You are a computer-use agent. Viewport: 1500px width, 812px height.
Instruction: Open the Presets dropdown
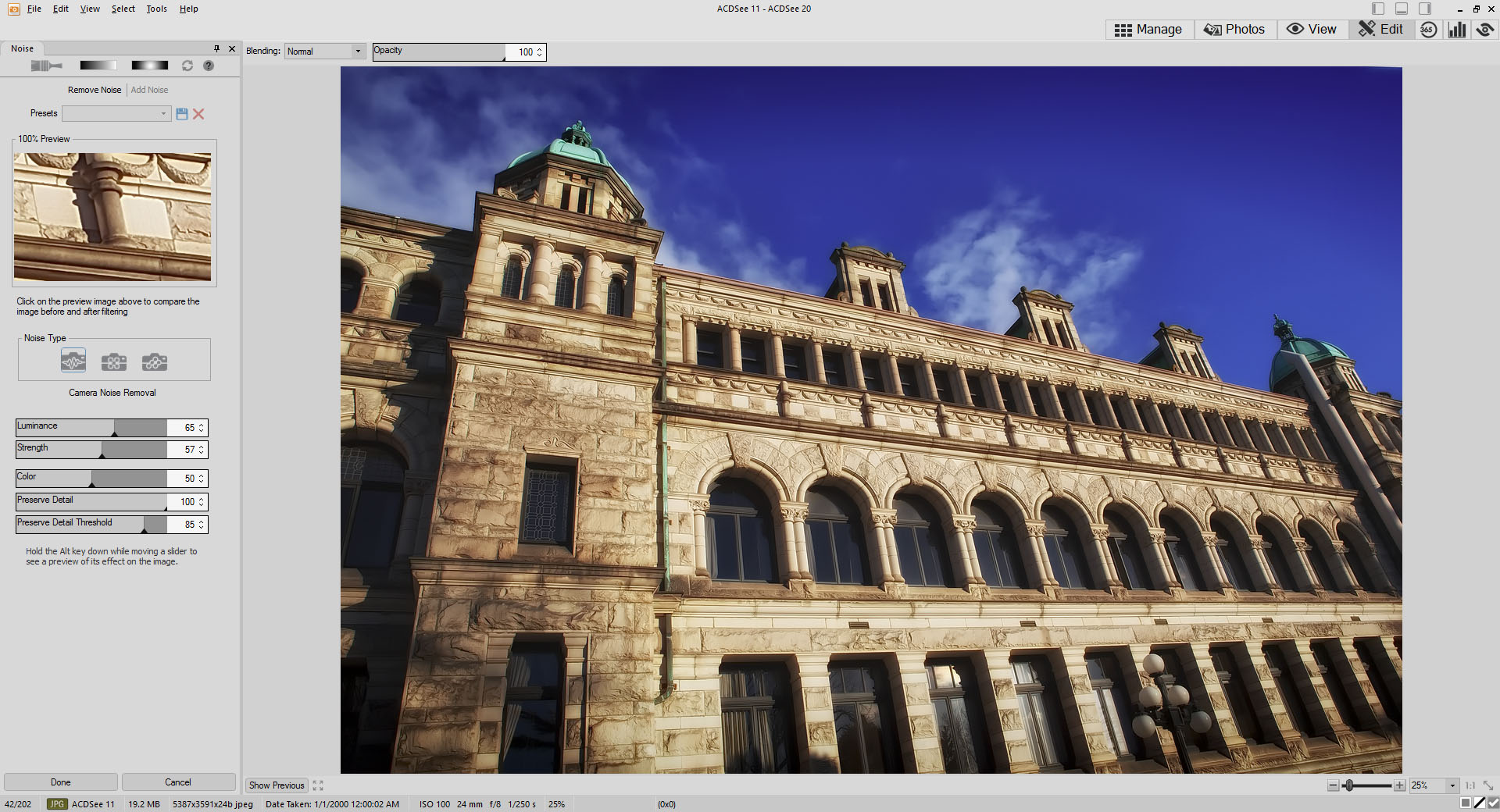click(x=116, y=114)
